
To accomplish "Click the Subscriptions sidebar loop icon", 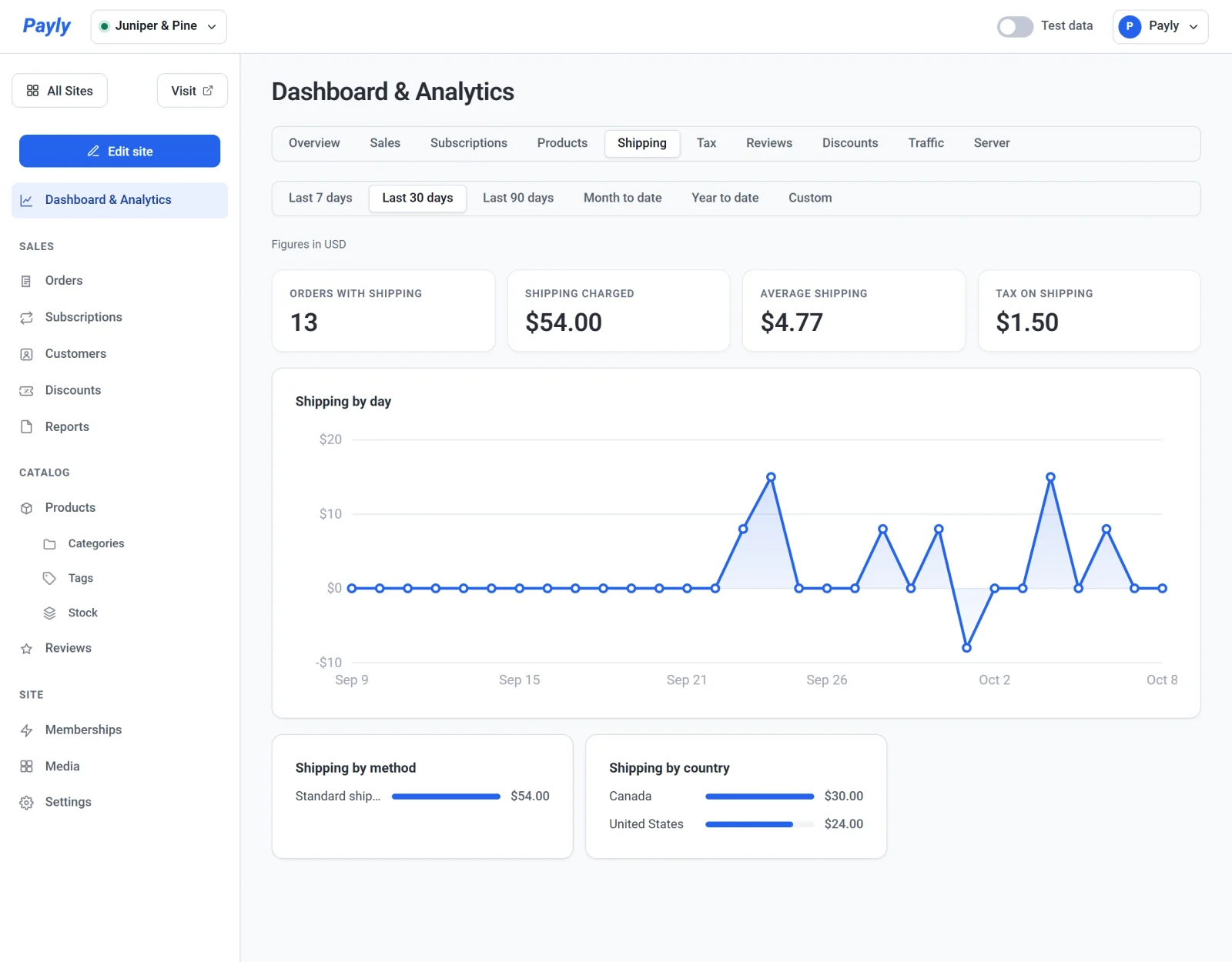I will click(x=26, y=317).
